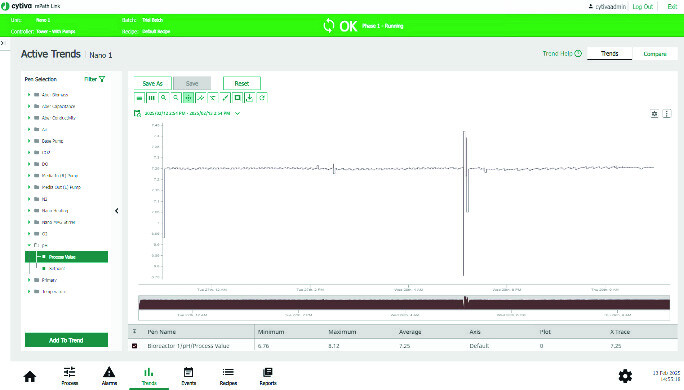The width and height of the screenshot is (684, 390).
Task: Select the Nano Rocking tree row
Action: point(55,210)
